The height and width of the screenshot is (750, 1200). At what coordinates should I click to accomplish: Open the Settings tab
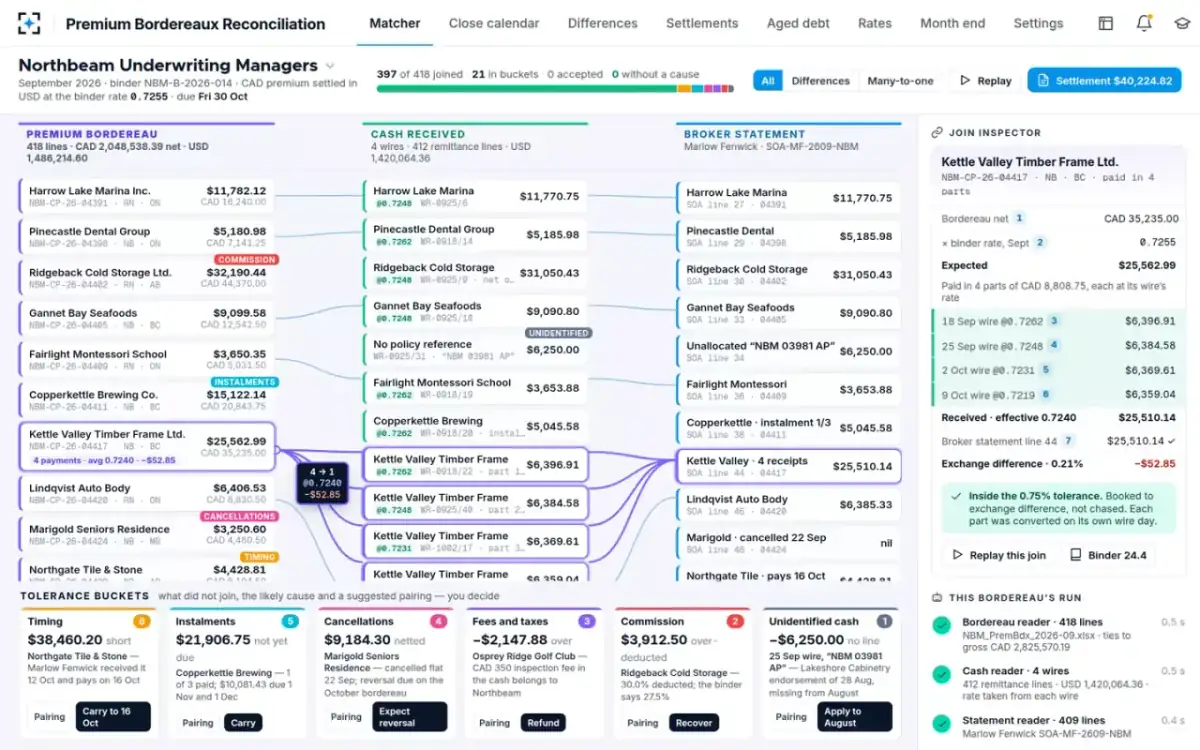(1038, 23)
